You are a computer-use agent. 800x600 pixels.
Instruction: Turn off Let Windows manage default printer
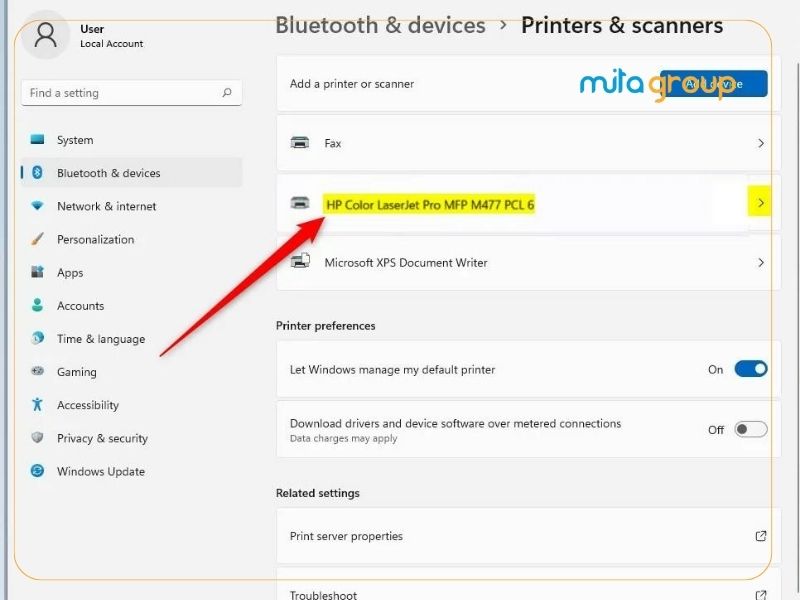pyautogui.click(x=751, y=369)
